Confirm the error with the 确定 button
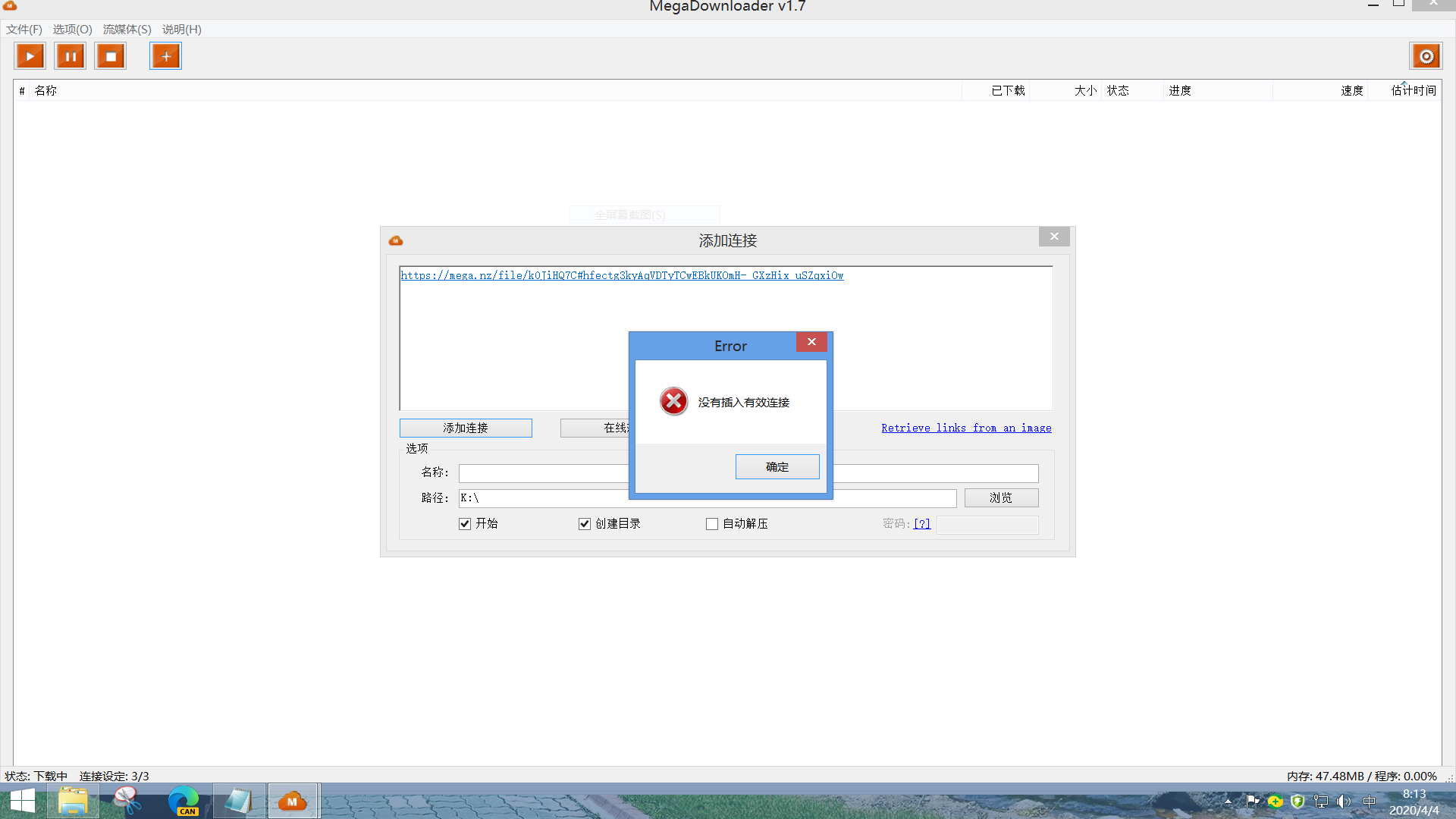 coord(777,466)
